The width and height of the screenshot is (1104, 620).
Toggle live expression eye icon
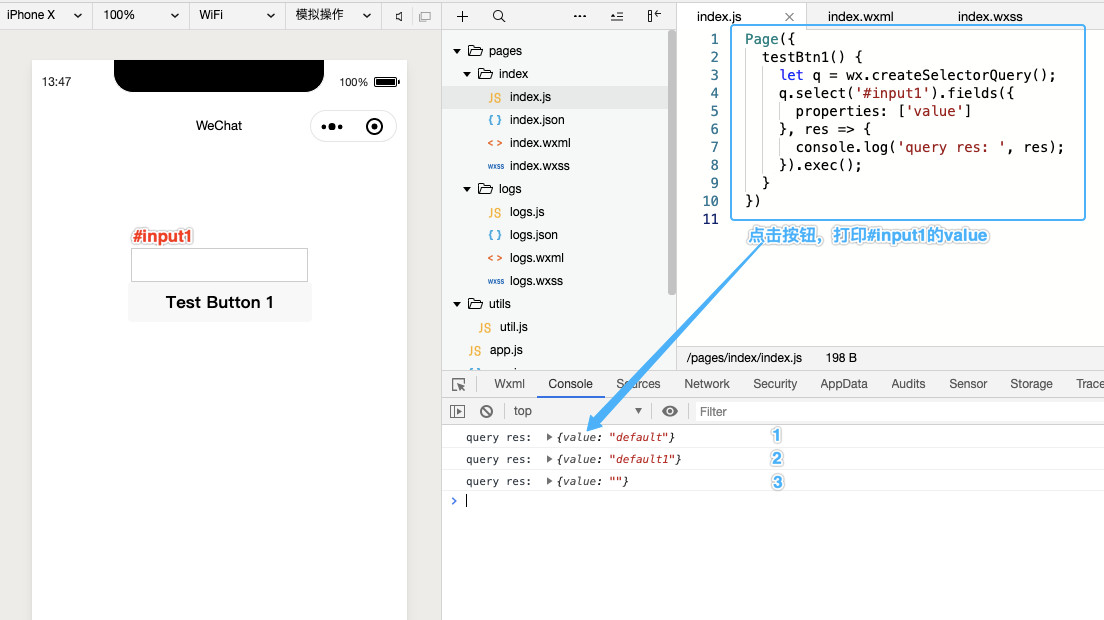click(x=670, y=411)
